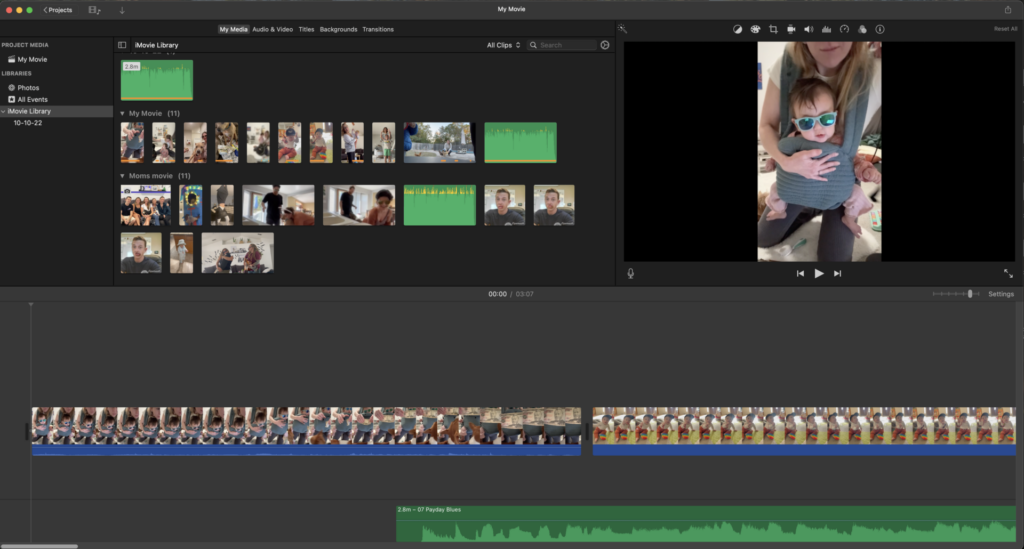Click the playhead marker at timeline start
This screenshot has height=549, width=1024.
point(31,305)
